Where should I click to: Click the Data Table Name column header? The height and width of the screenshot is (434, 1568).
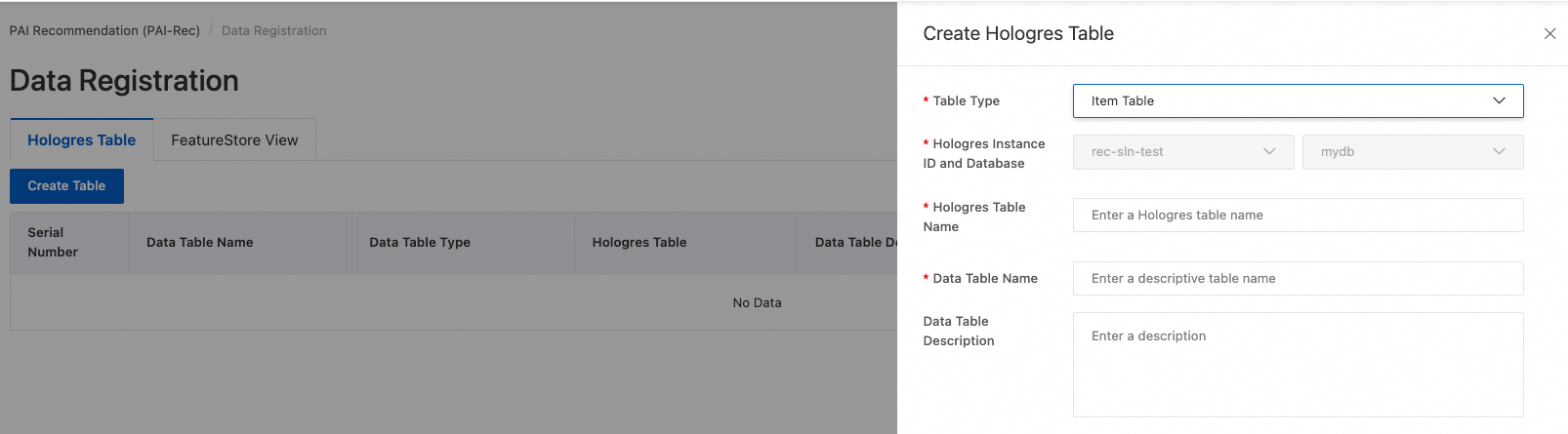(x=200, y=242)
